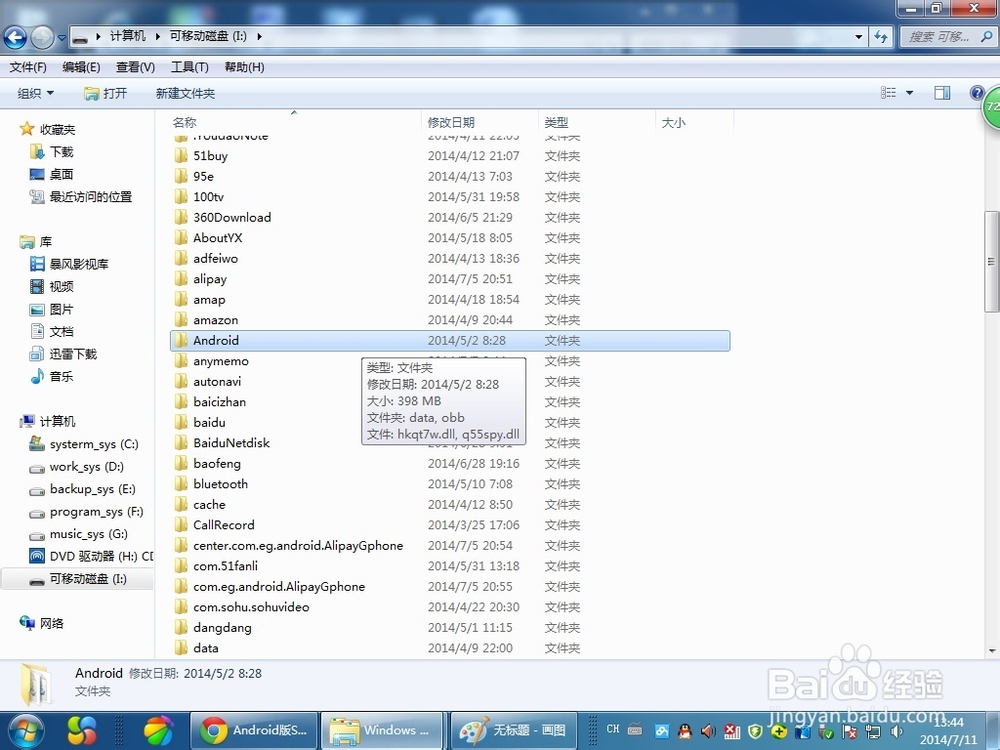The width and height of the screenshot is (1000, 750).
Task: Switch to Chrome Android版S... taskbar item
Action: pyautogui.click(x=254, y=730)
